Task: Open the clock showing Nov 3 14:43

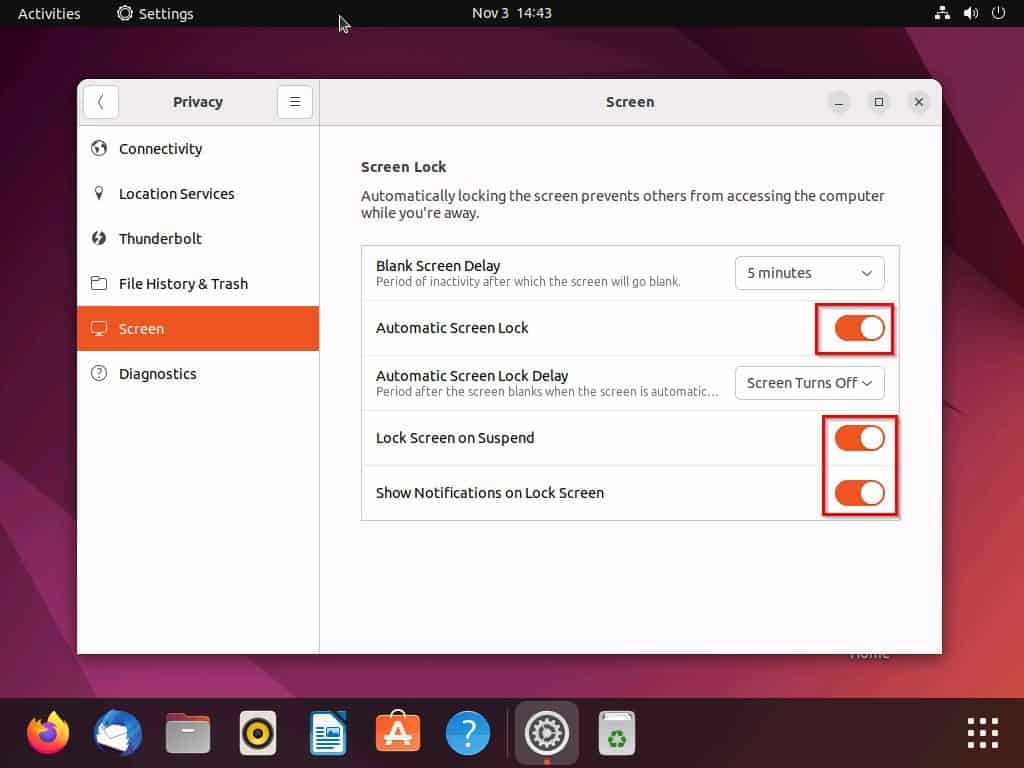Action: click(512, 13)
